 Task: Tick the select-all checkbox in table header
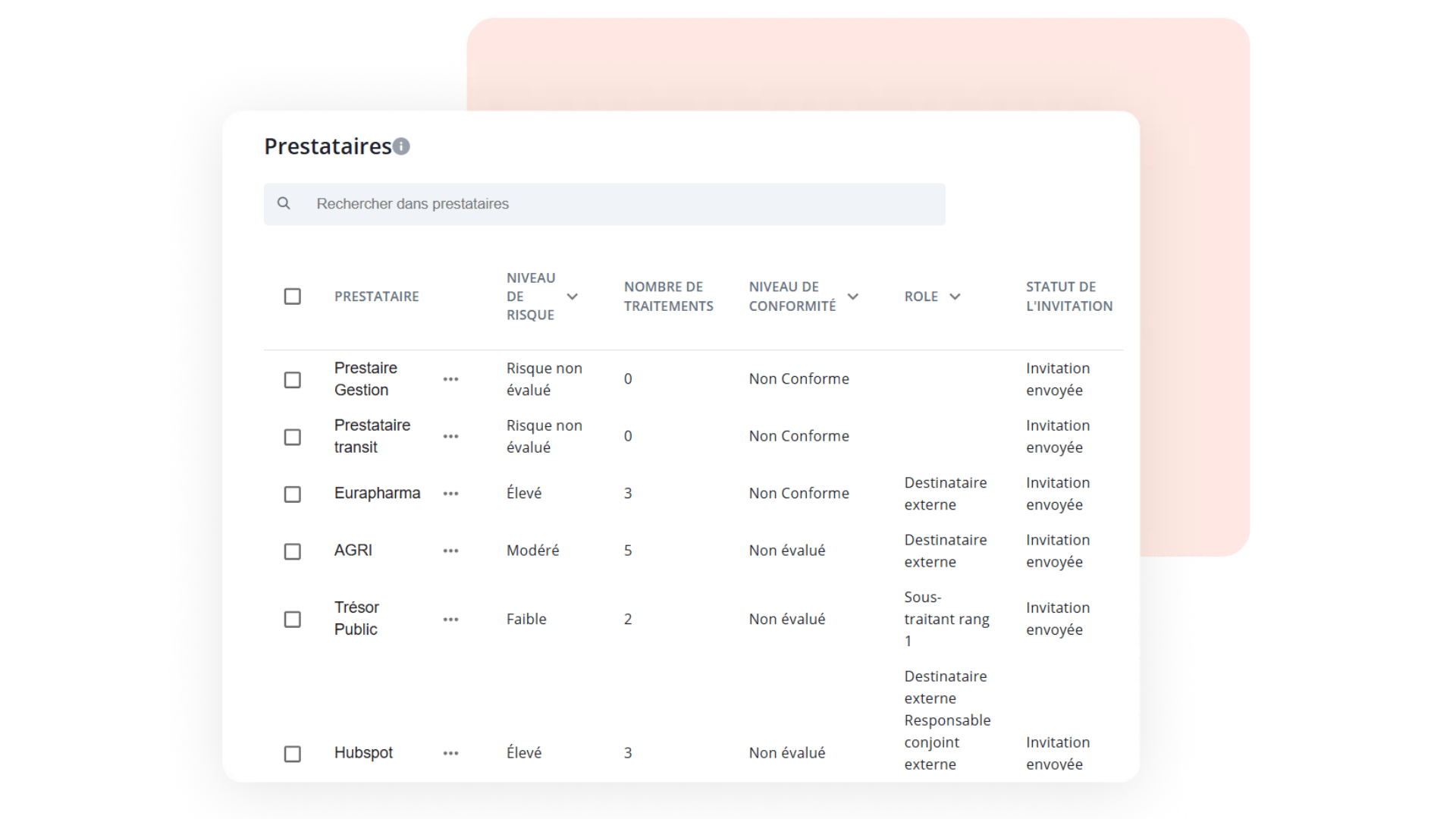click(292, 297)
